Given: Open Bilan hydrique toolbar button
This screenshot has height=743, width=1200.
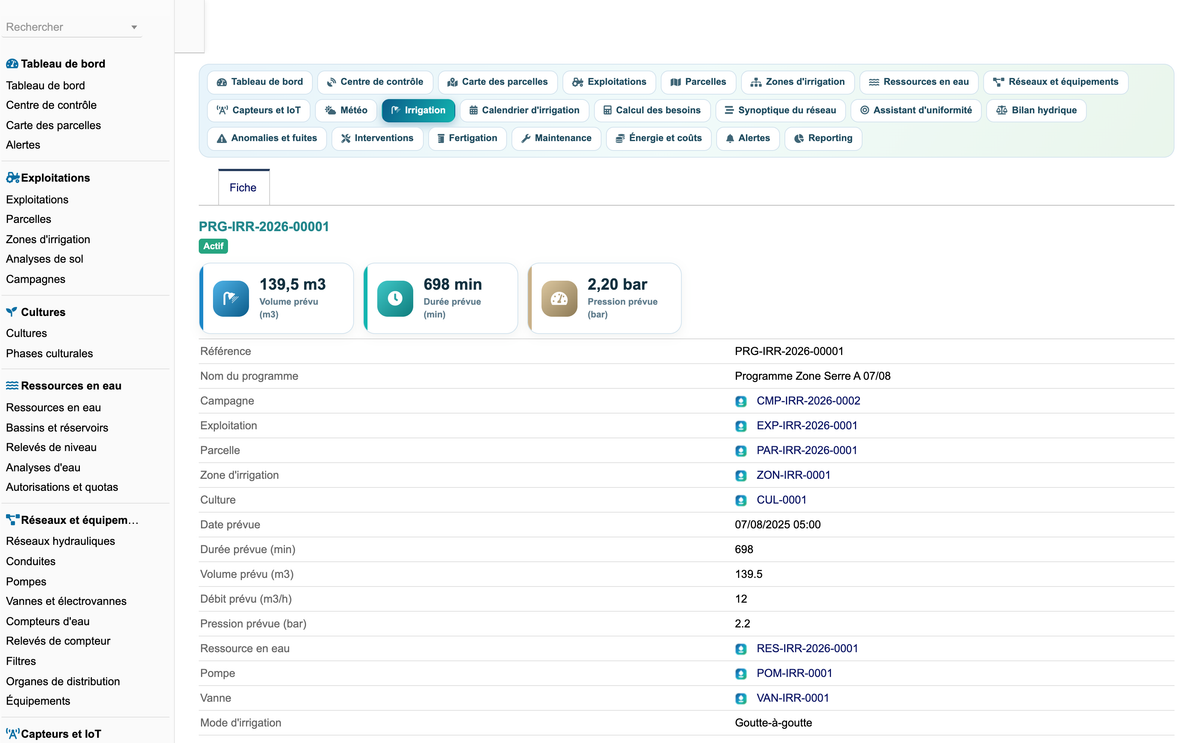Looking at the screenshot, I should click(1036, 110).
